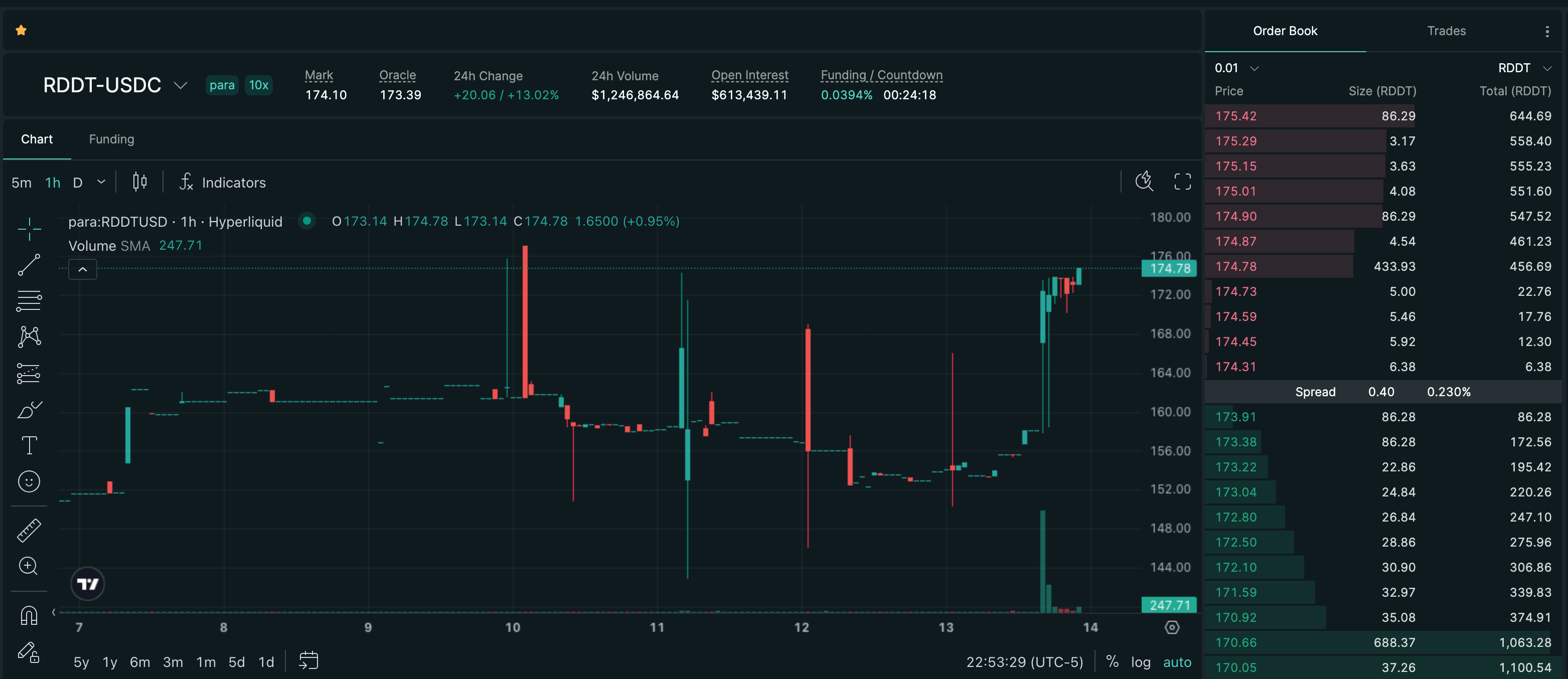Image resolution: width=1568 pixels, height=679 pixels.
Task: Click the 174.78 ask price row
Action: 1383,266
